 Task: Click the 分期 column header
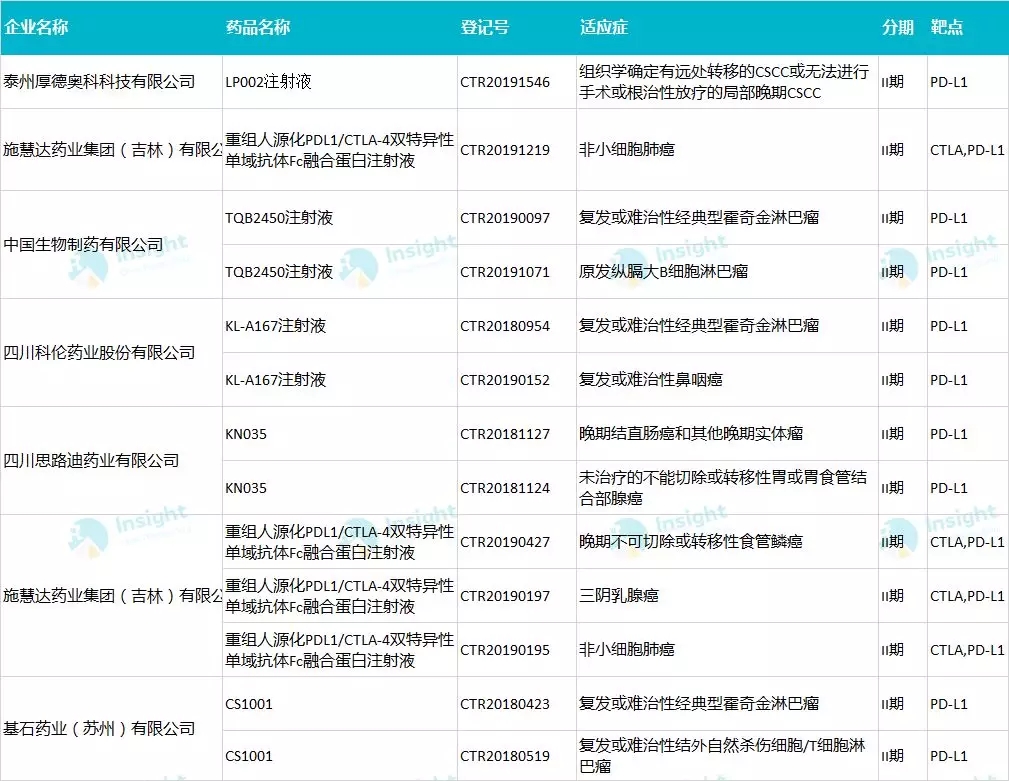pyautogui.click(x=898, y=27)
